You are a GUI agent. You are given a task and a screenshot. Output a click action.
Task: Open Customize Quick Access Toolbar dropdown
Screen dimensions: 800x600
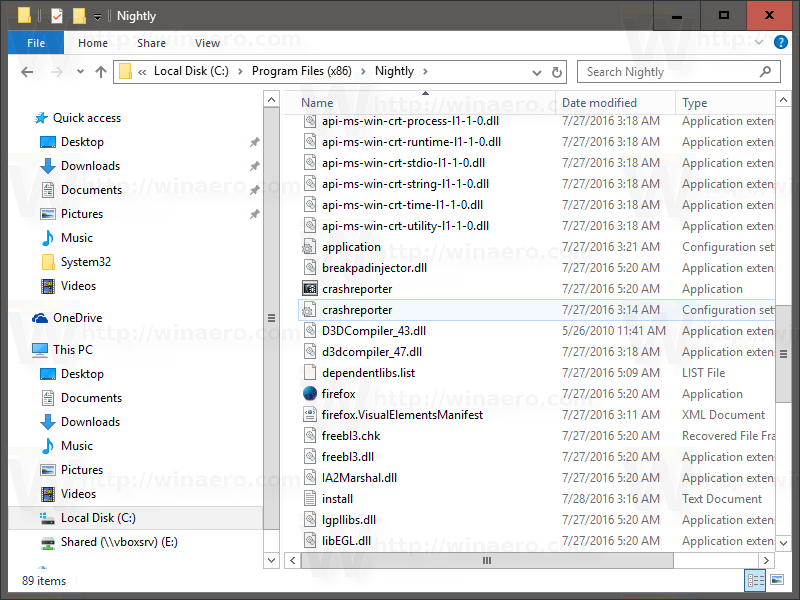[x=97, y=17]
